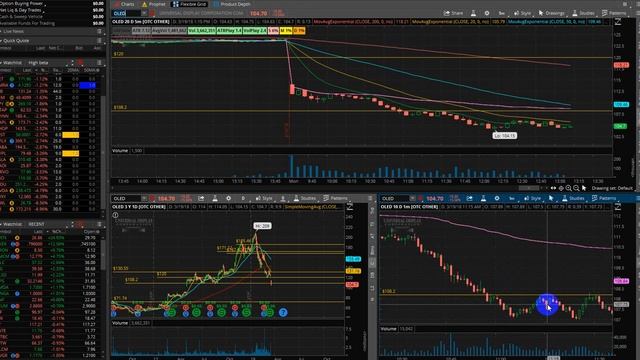This screenshot has width=640, height=360.
Task: Click the info icon in bottom-left chart
Action: point(116,215)
